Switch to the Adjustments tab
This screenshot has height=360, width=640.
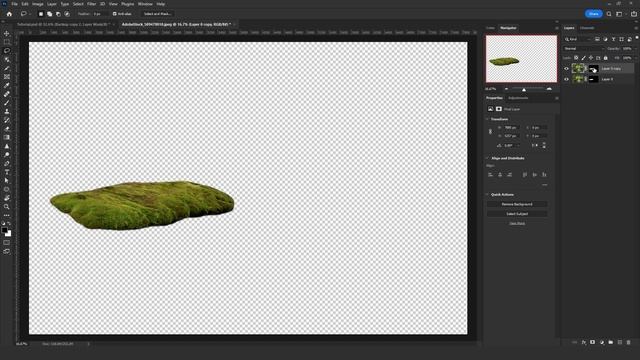[x=518, y=98]
